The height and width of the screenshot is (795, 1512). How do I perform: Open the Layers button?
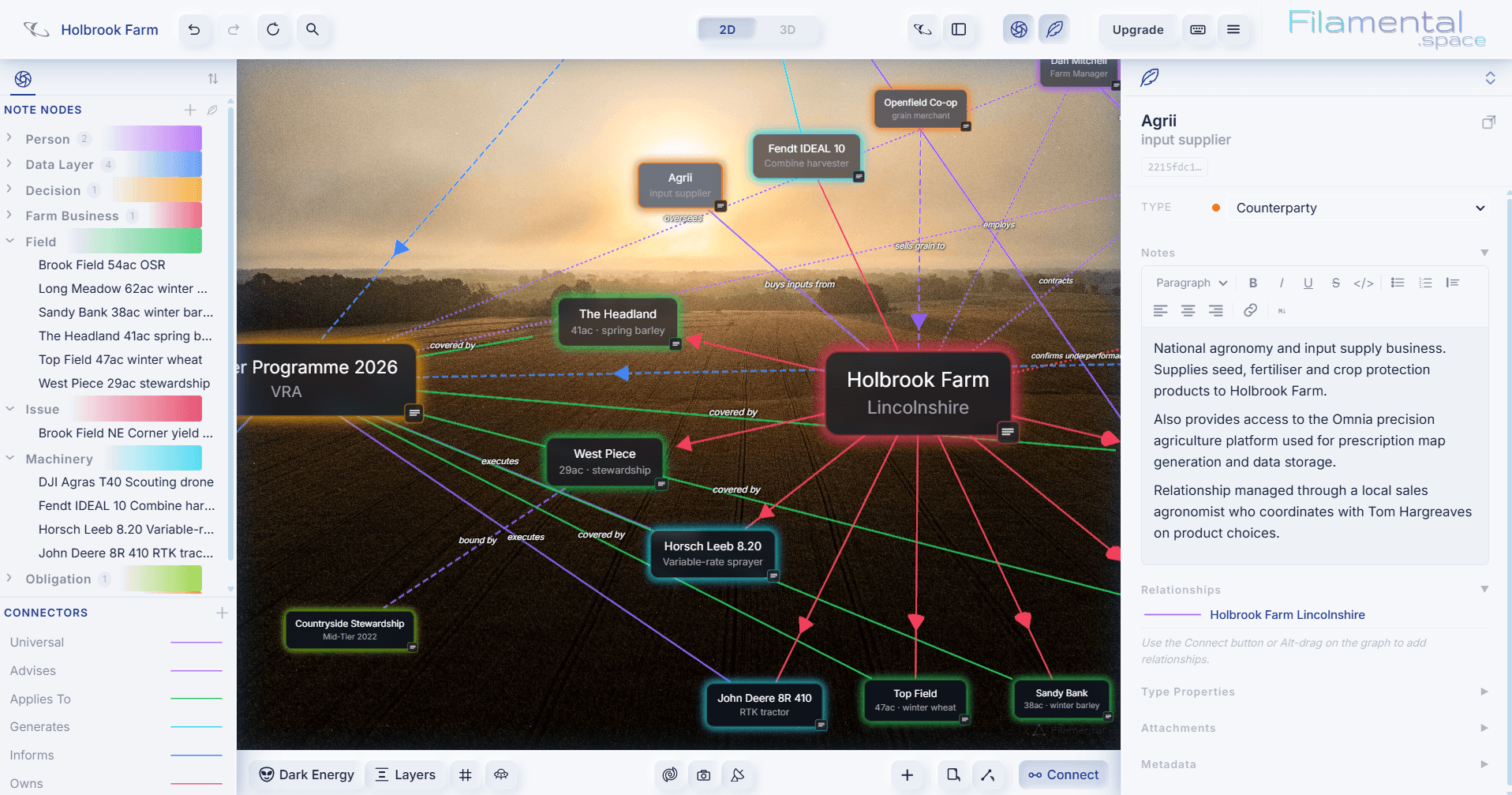(406, 775)
